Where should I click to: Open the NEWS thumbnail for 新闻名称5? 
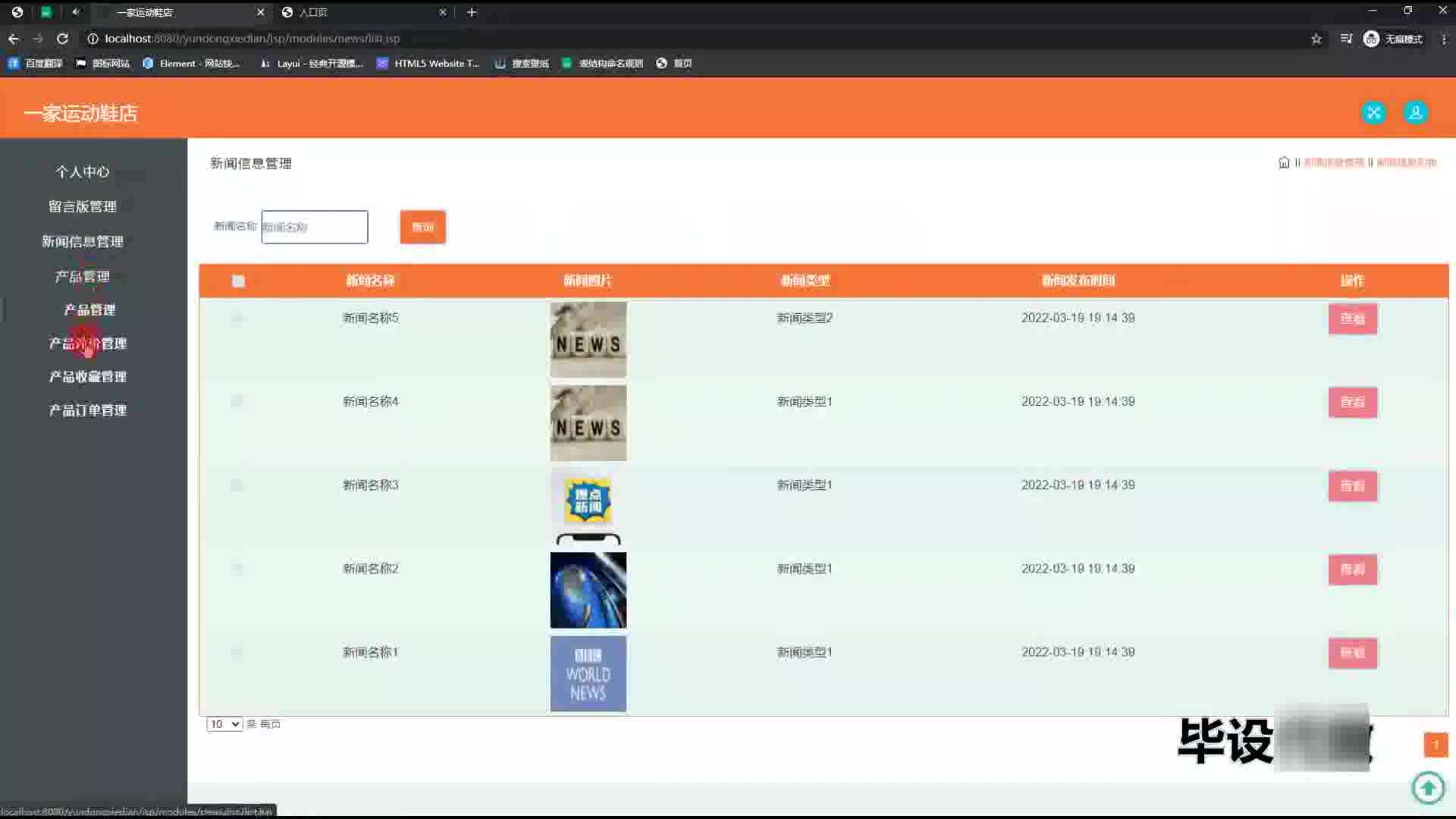click(x=588, y=340)
